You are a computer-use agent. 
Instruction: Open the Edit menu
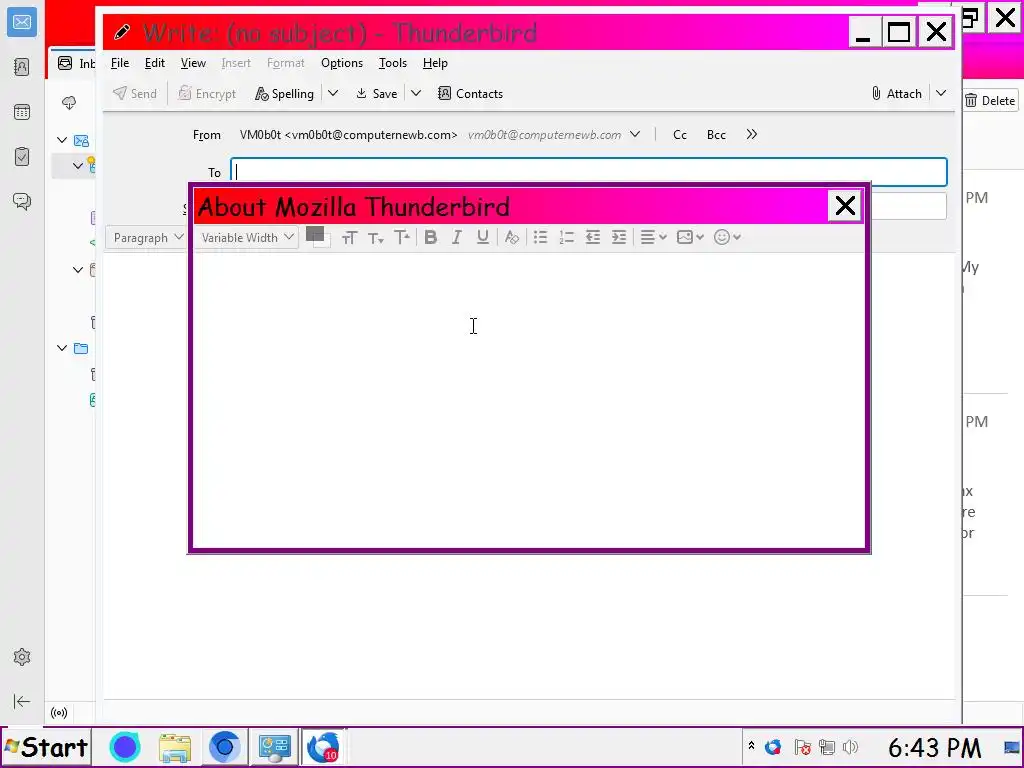pos(155,63)
